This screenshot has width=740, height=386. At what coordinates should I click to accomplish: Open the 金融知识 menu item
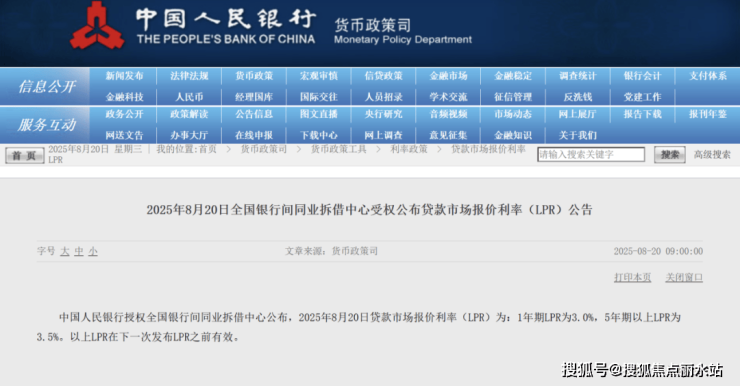tap(513, 135)
